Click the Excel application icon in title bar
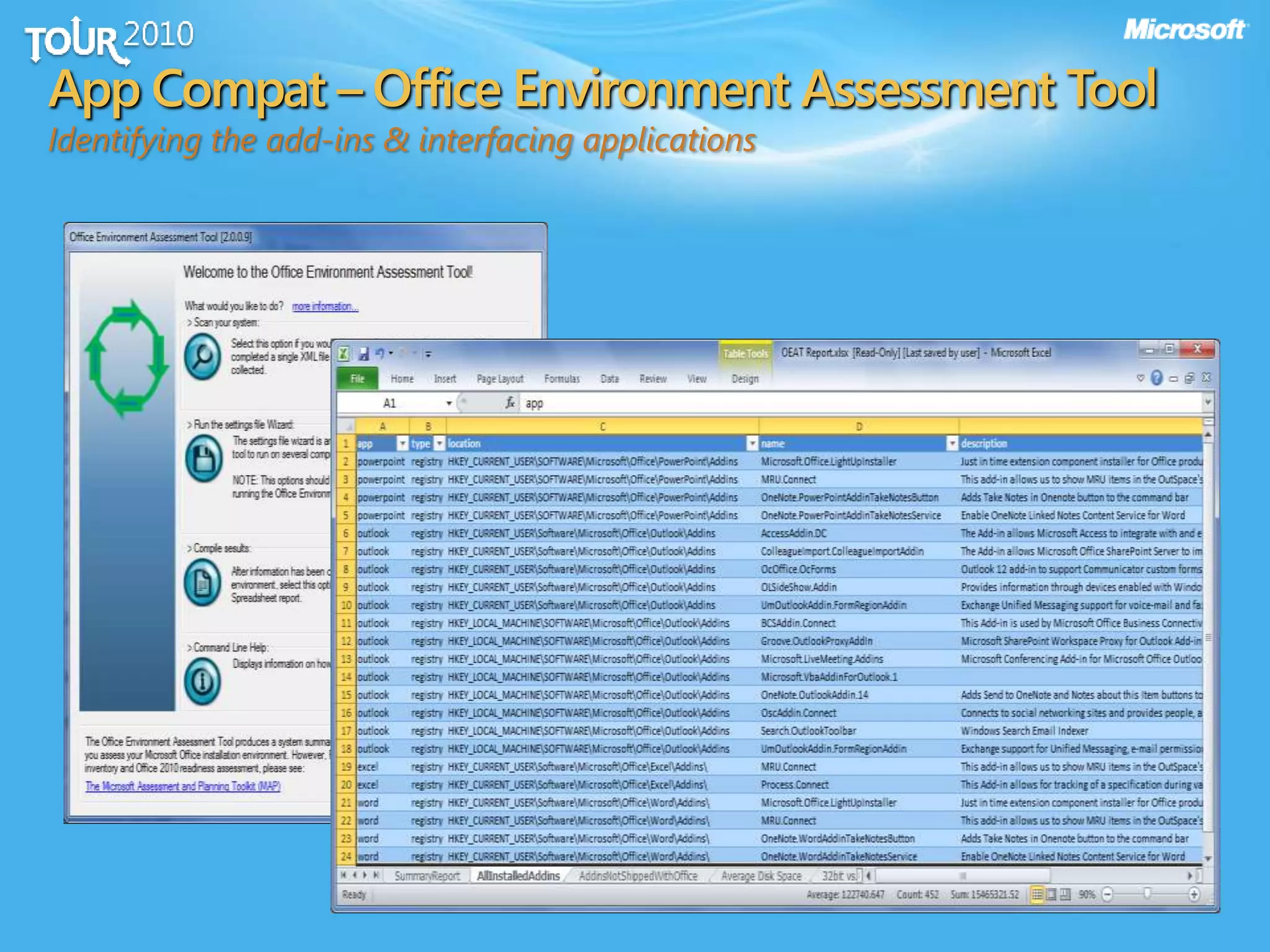This screenshot has height=952, width=1270. pyautogui.click(x=343, y=354)
